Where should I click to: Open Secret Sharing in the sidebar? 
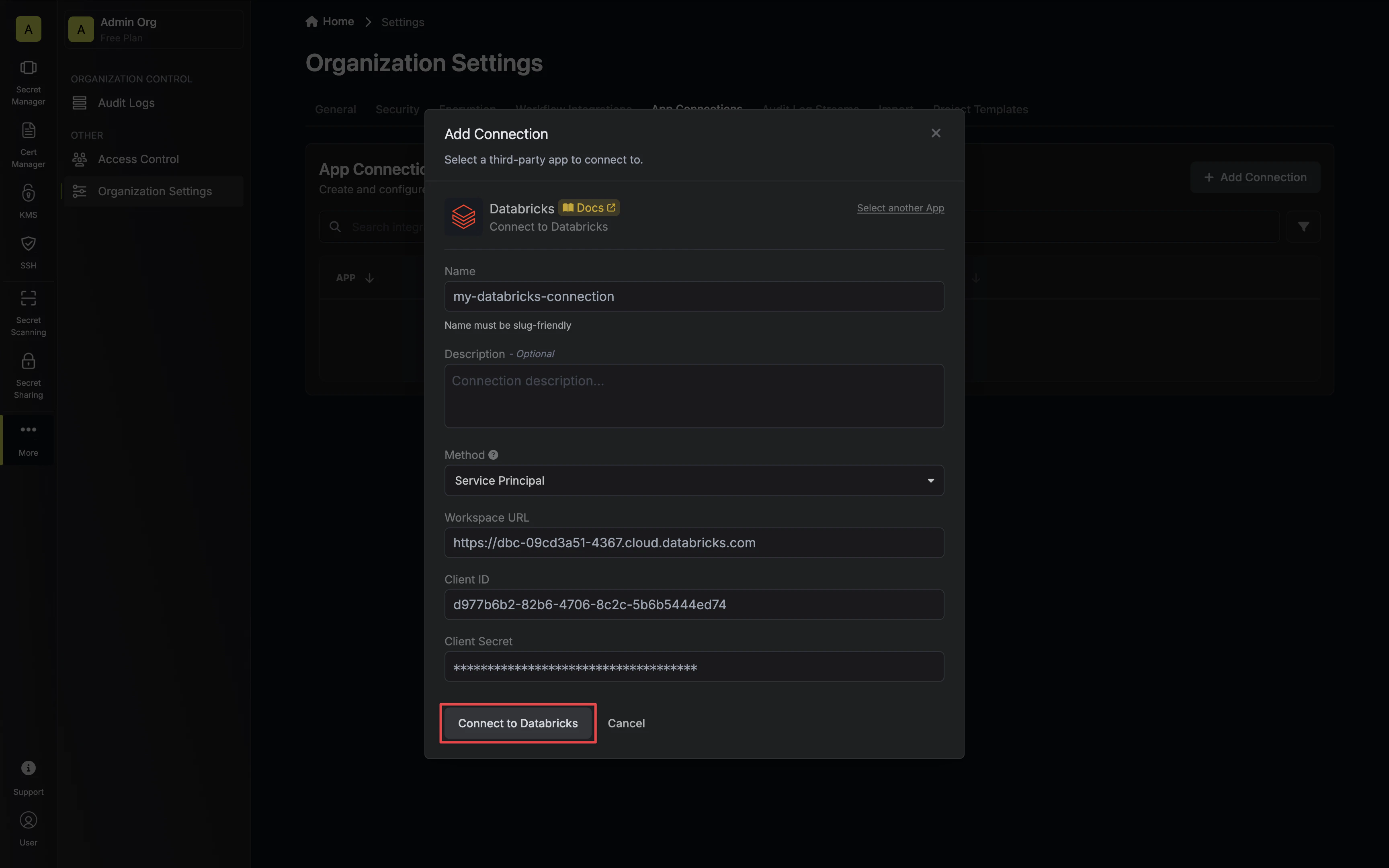tap(28, 376)
